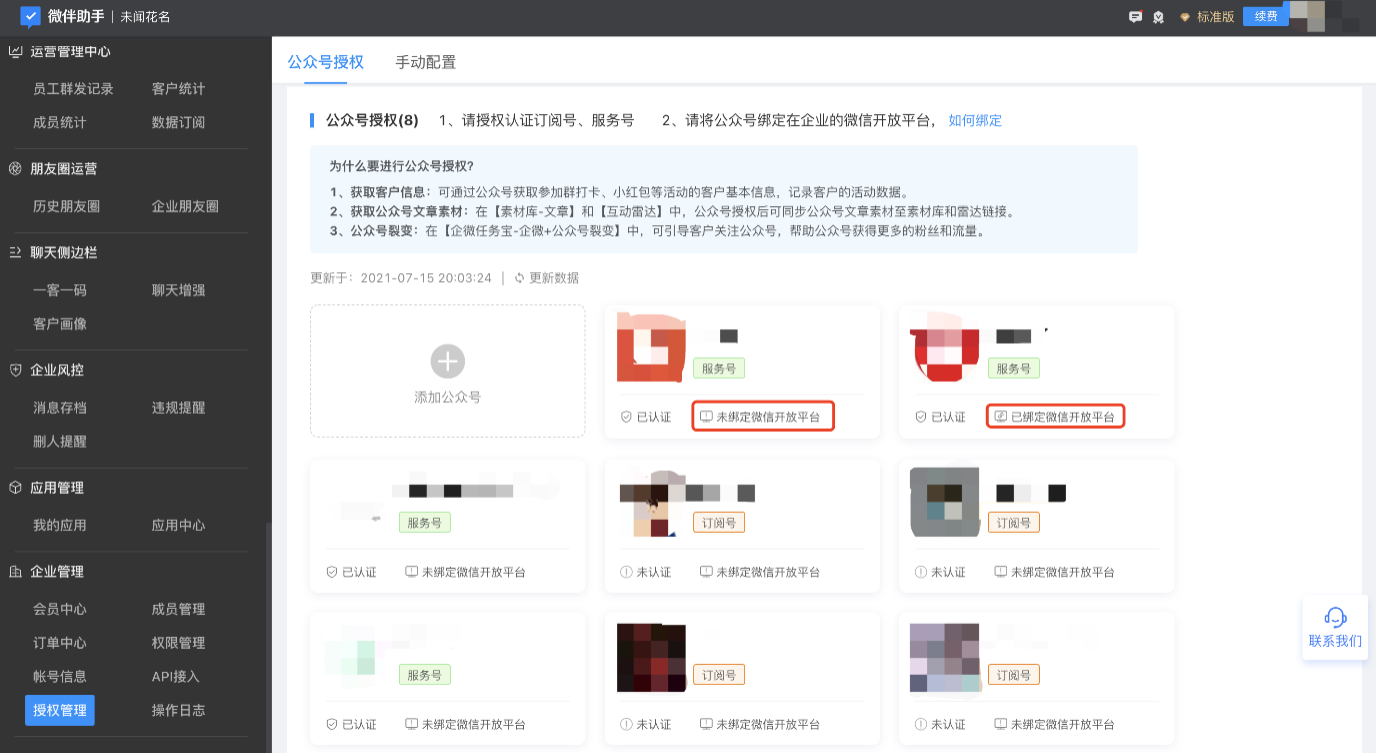Open 历史朋友圈
The height and width of the screenshot is (753, 1376).
click(66, 207)
